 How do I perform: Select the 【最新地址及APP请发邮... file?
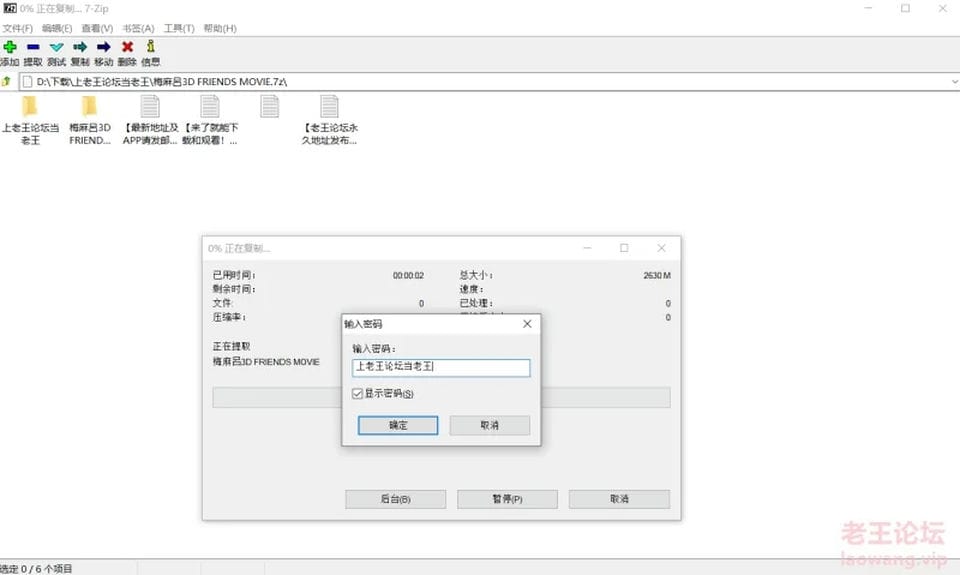[x=150, y=120]
